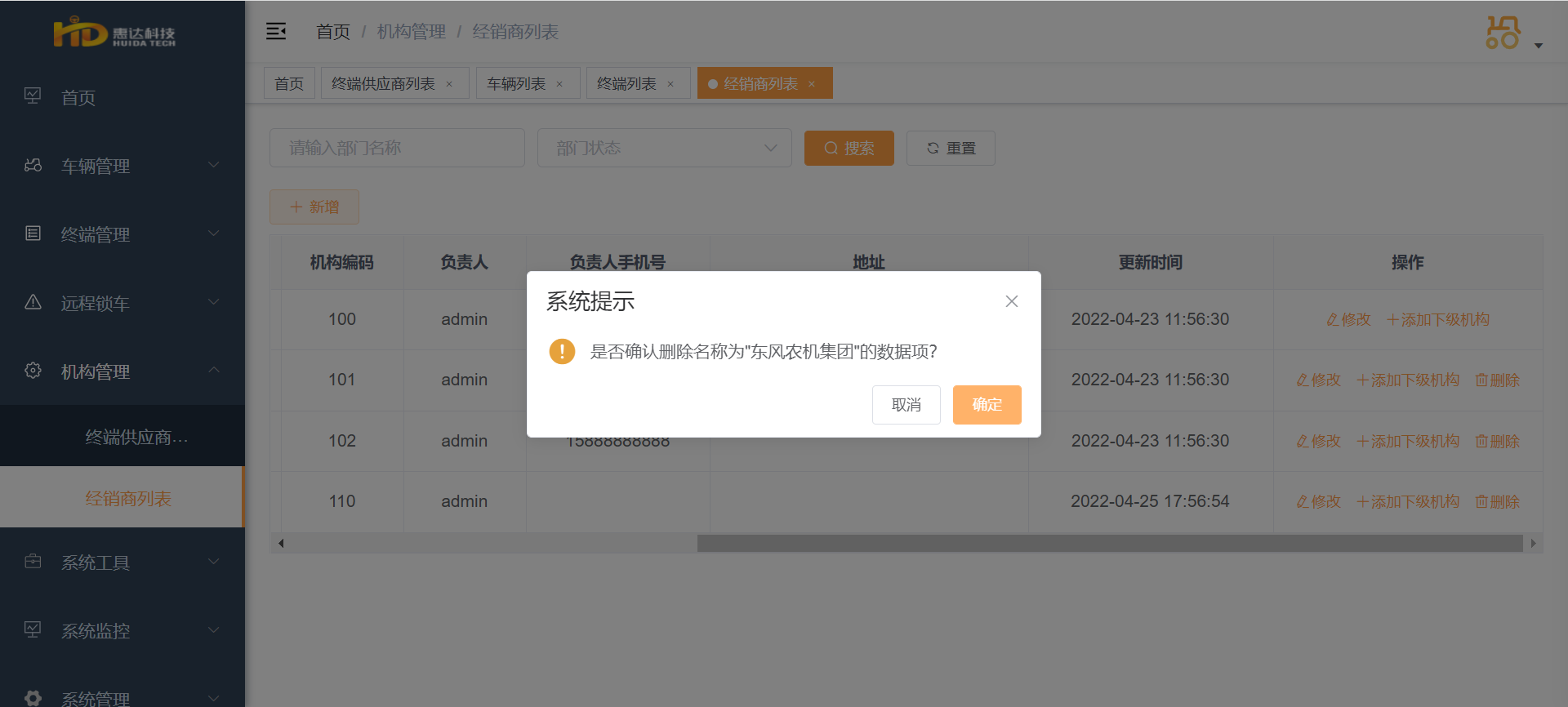The width and height of the screenshot is (1568, 707).
Task: Click 修改 in row 101
Action: (1319, 380)
